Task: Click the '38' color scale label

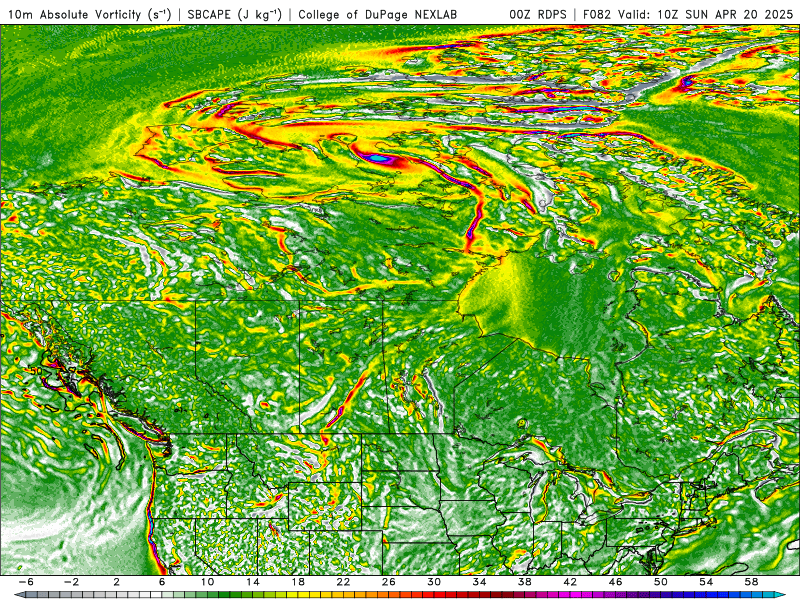Action: click(x=524, y=582)
